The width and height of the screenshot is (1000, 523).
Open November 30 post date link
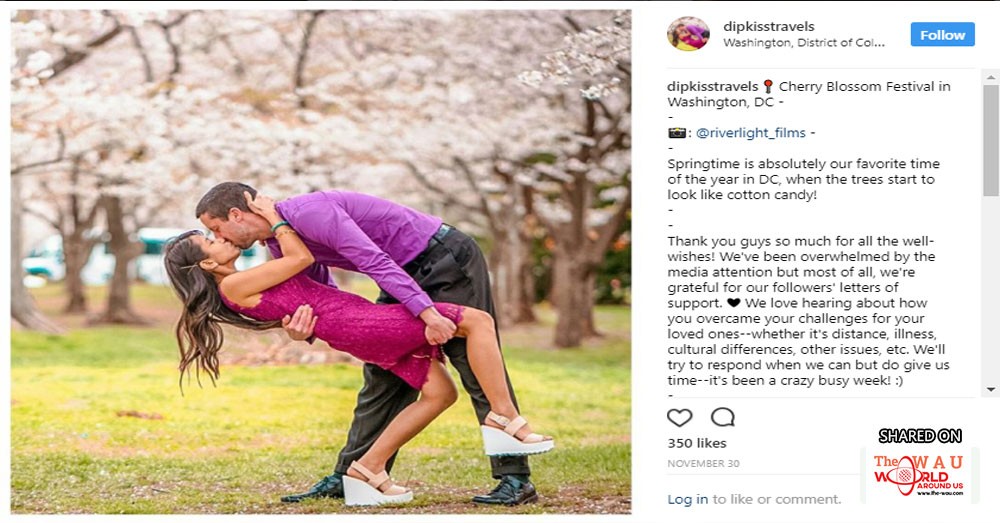tap(703, 464)
